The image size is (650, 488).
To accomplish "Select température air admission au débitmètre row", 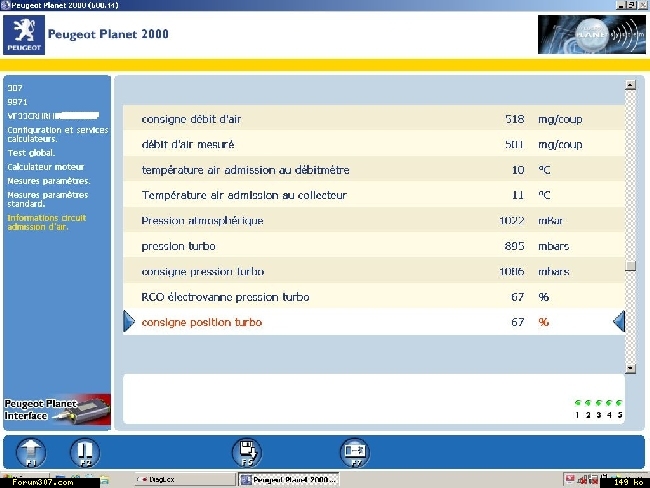I will coord(374,170).
